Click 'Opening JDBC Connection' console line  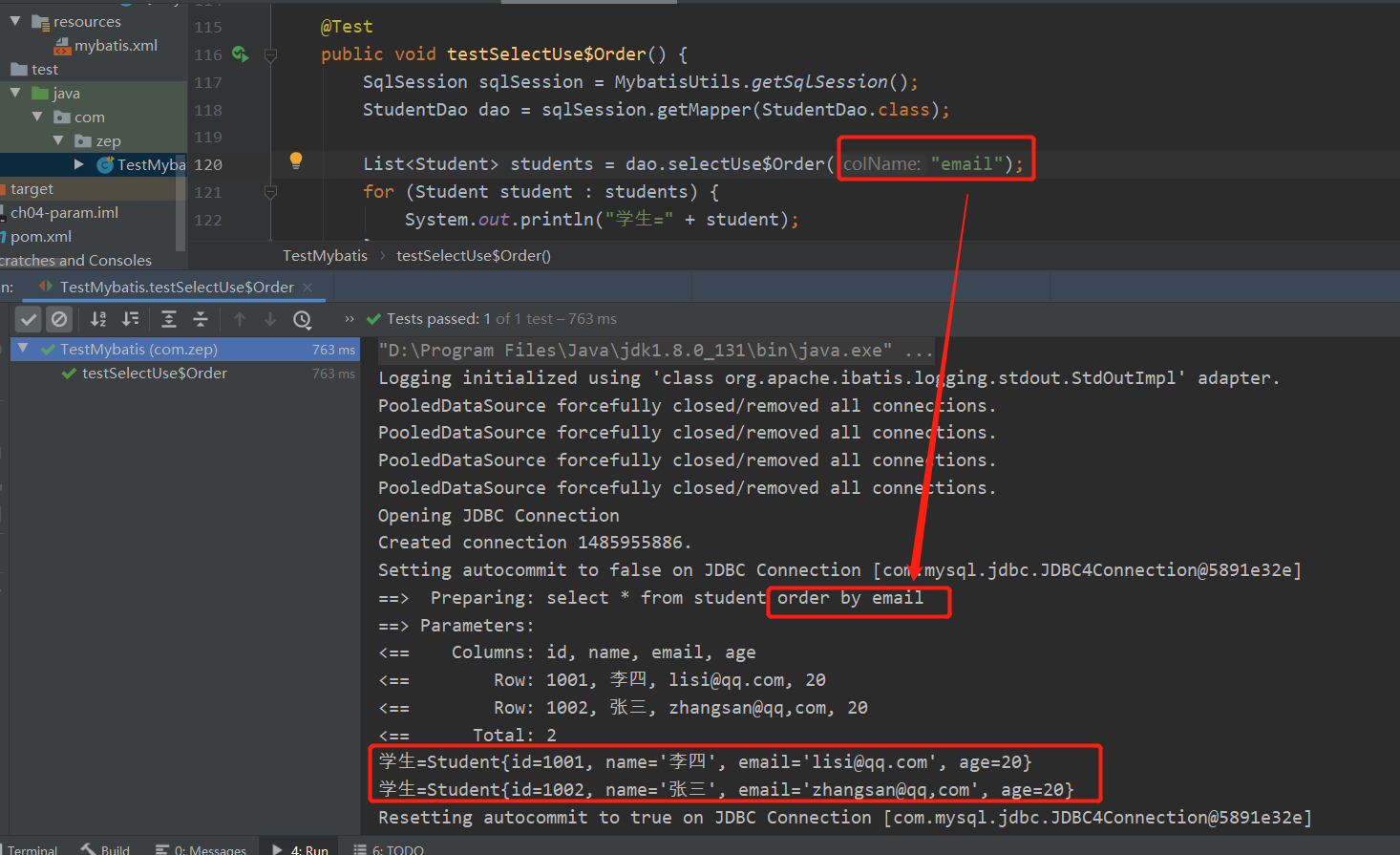point(498,516)
